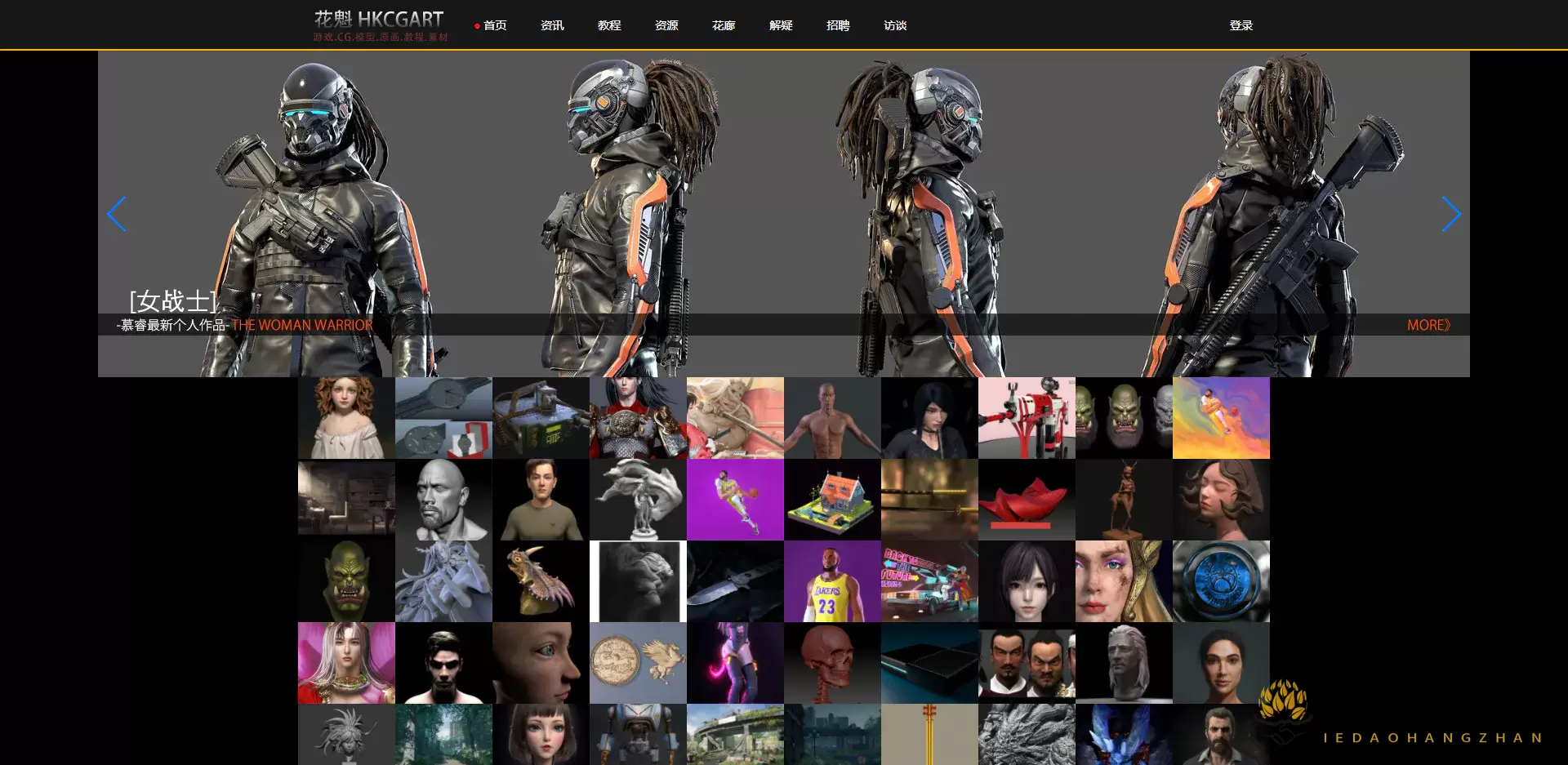1568x765 pixels.
Task: Click the HKCGART site logo
Action: [x=380, y=25]
